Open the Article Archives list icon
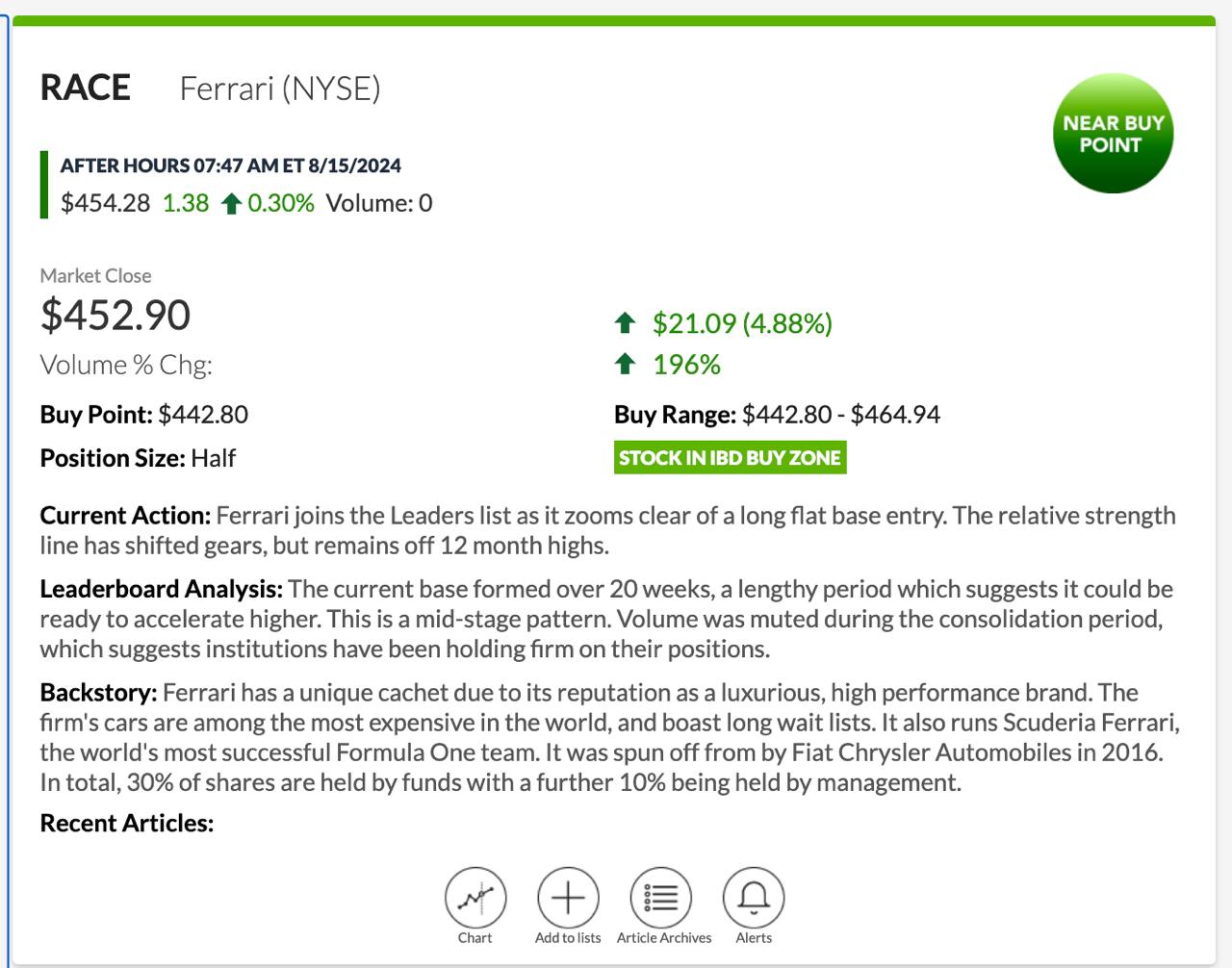Screen dimensions: 1232x968 pyautogui.click(x=661, y=898)
